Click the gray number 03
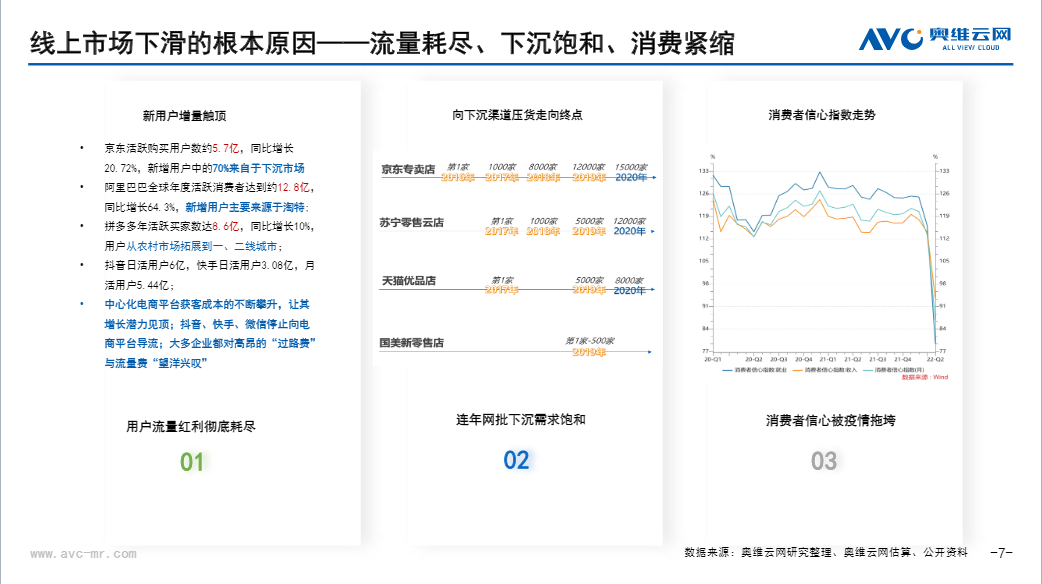Viewport: 1042px width, 584px height. point(823,461)
